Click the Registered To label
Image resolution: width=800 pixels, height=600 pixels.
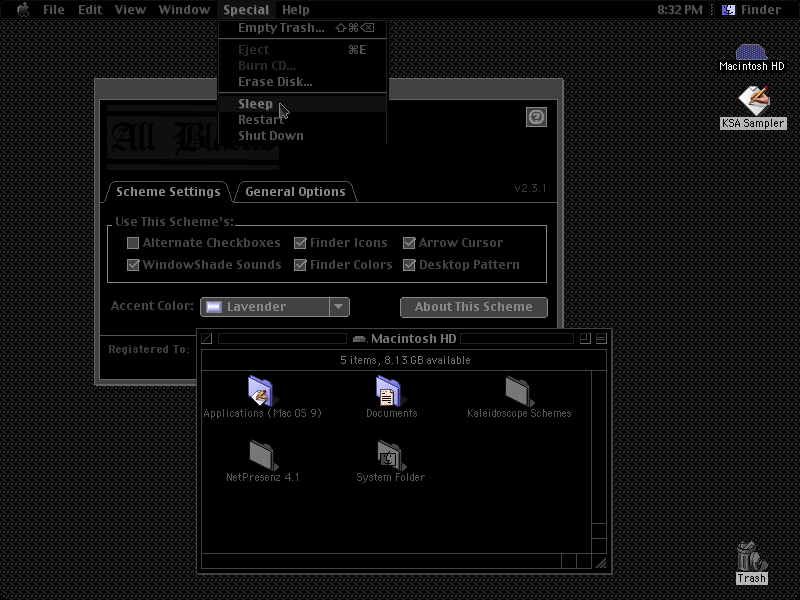pos(148,349)
